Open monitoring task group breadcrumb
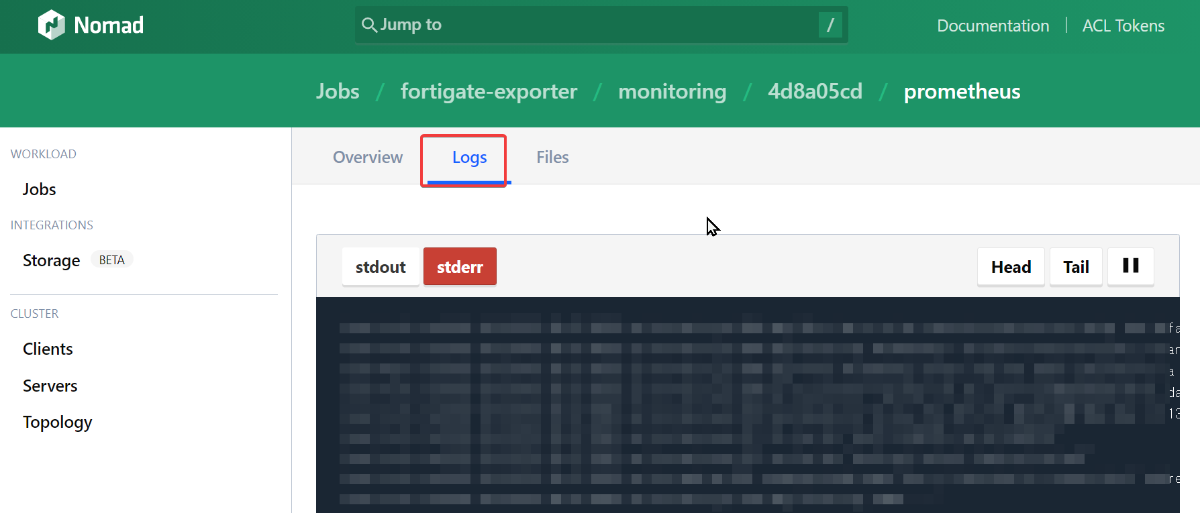The image size is (1200, 513). pyautogui.click(x=672, y=91)
